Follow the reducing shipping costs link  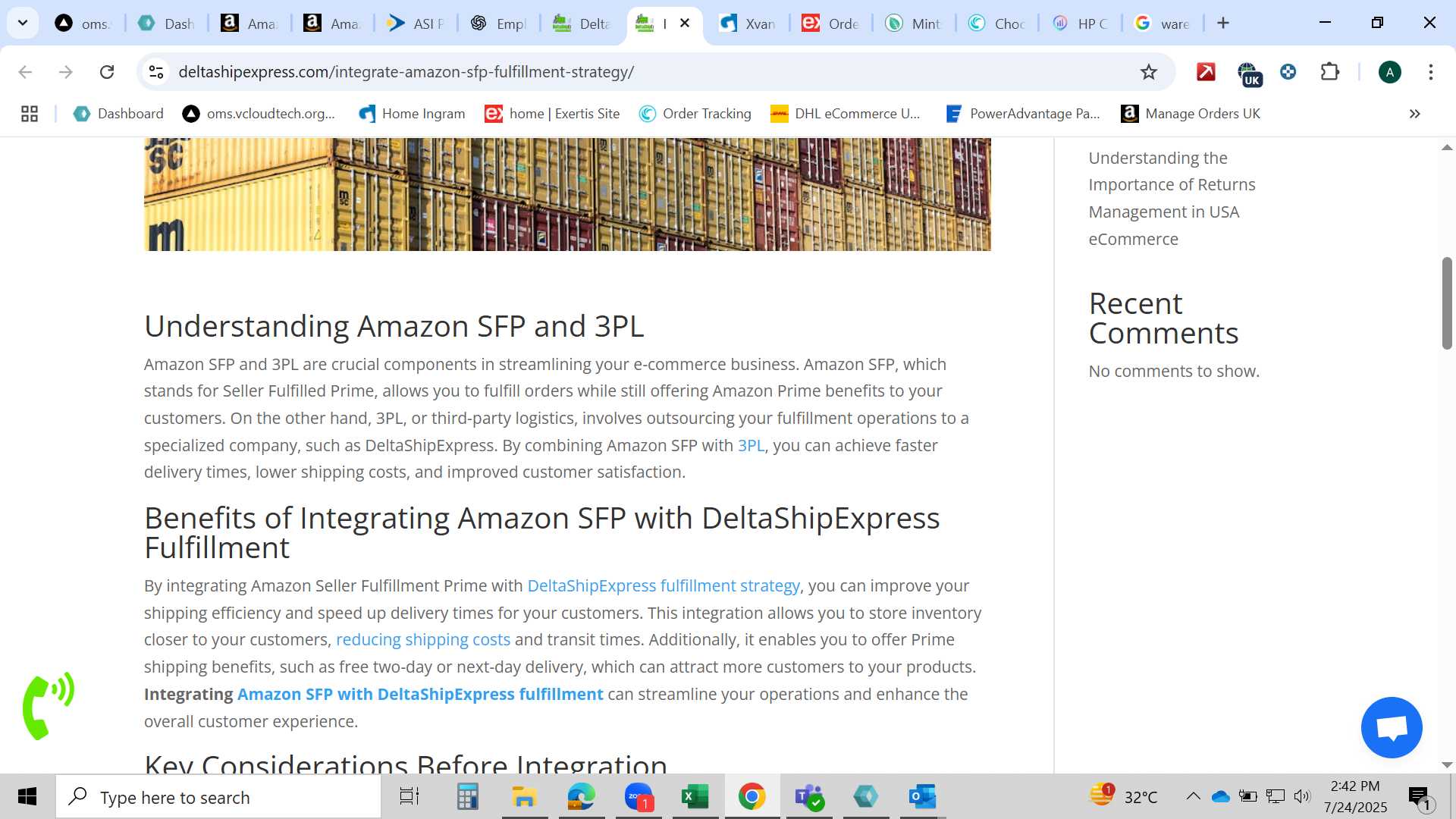pos(423,640)
